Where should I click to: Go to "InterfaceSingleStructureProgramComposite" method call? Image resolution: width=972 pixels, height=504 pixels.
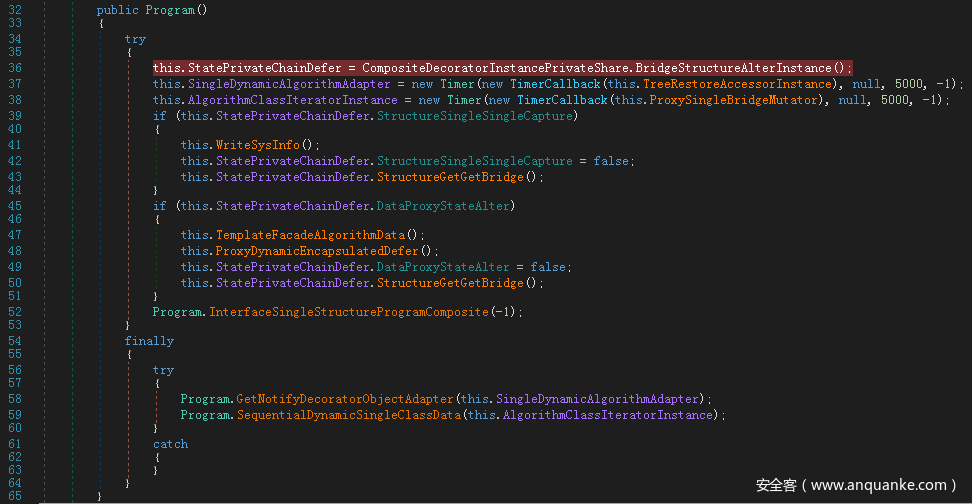pyautogui.click(x=348, y=312)
